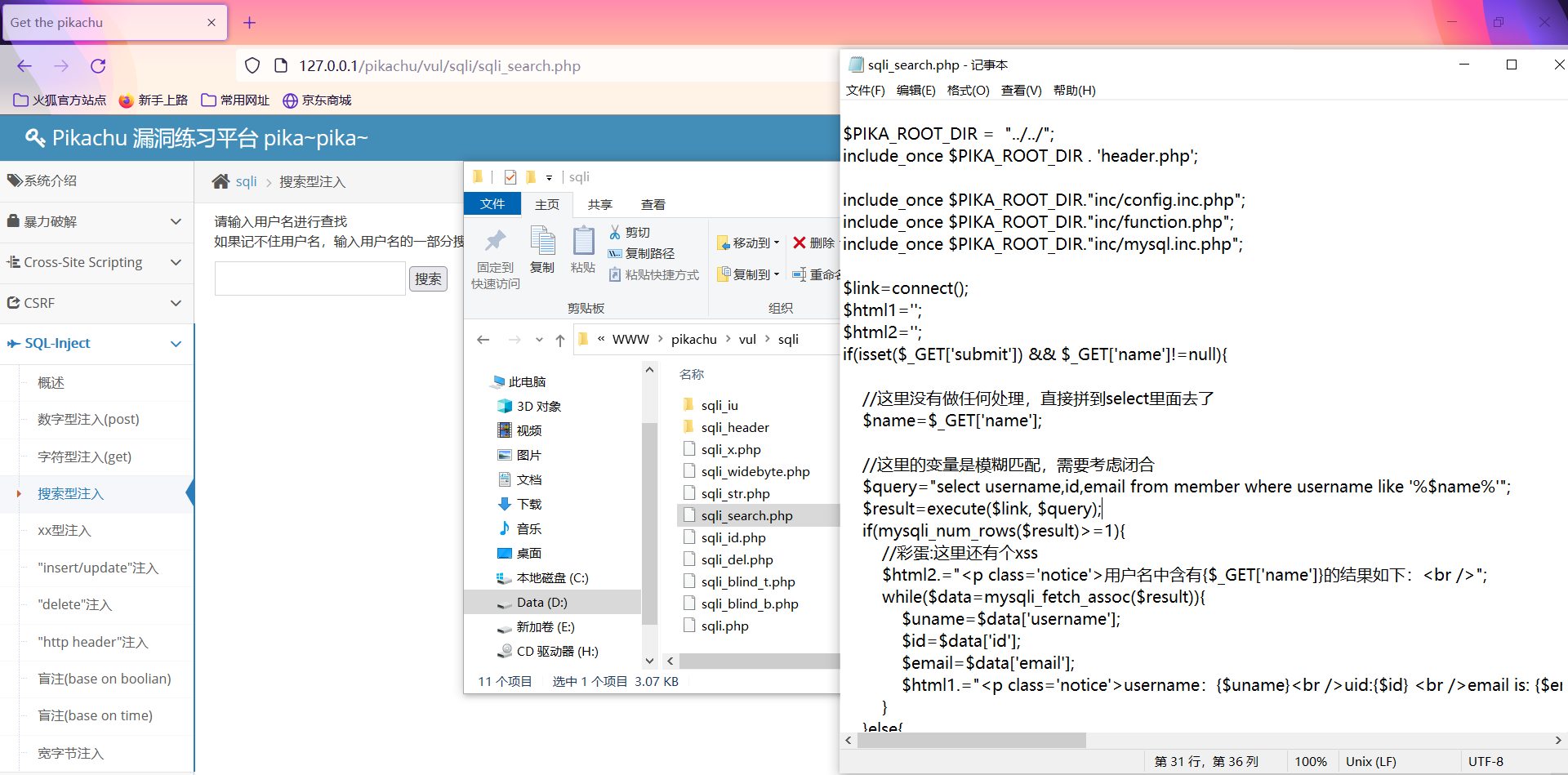Click navigation pane scroll down arrow
Screen dimensions: 1568x775
pyautogui.click(x=650, y=661)
